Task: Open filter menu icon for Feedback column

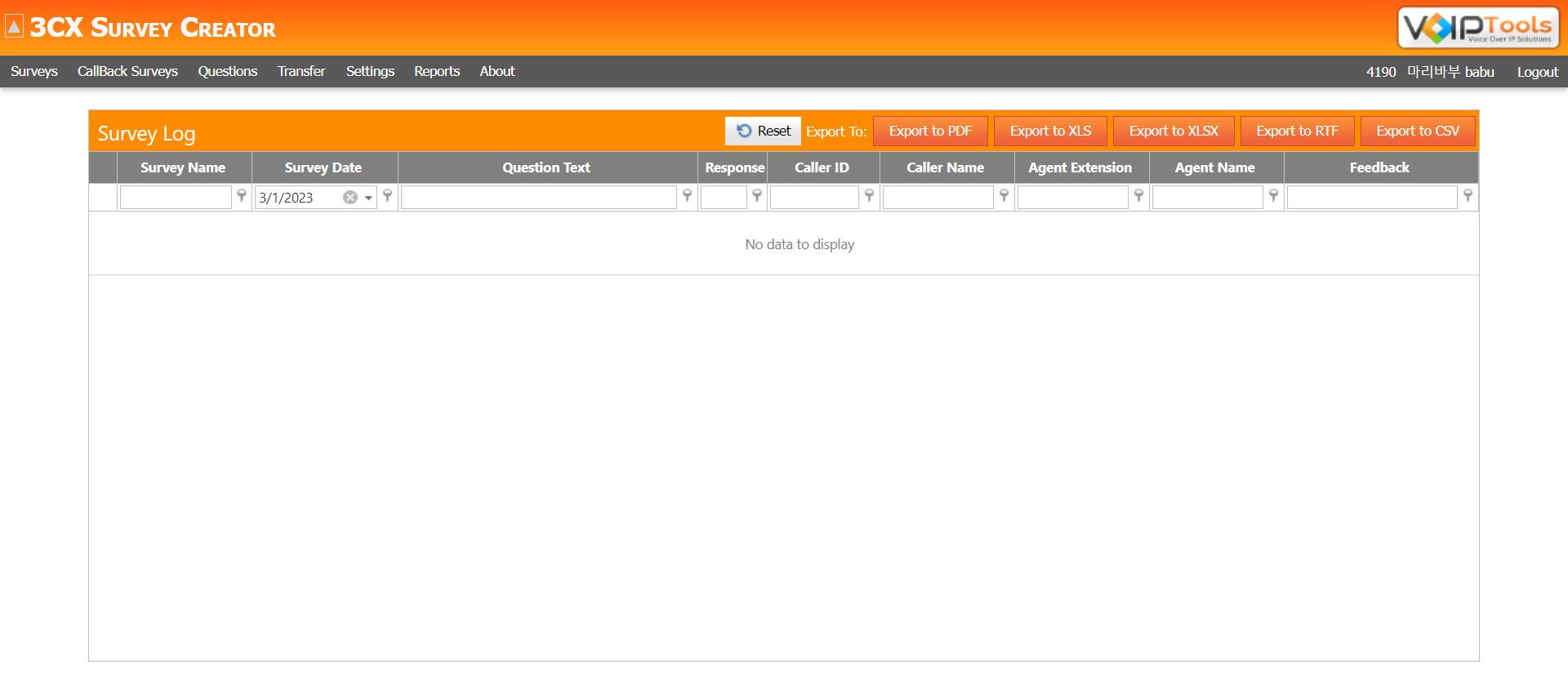Action: [1468, 196]
